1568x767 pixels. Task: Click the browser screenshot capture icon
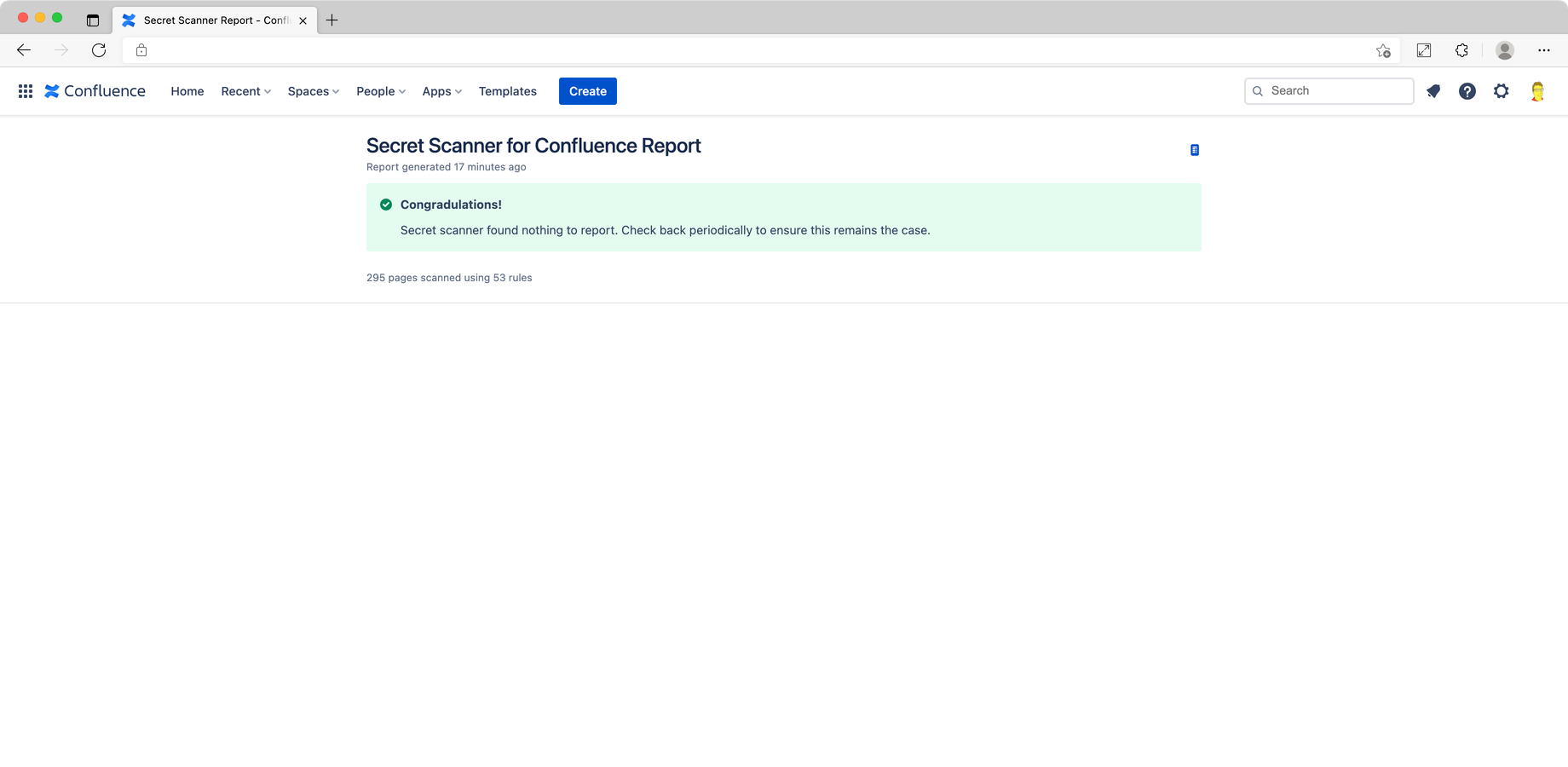[x=1424, y=50]
